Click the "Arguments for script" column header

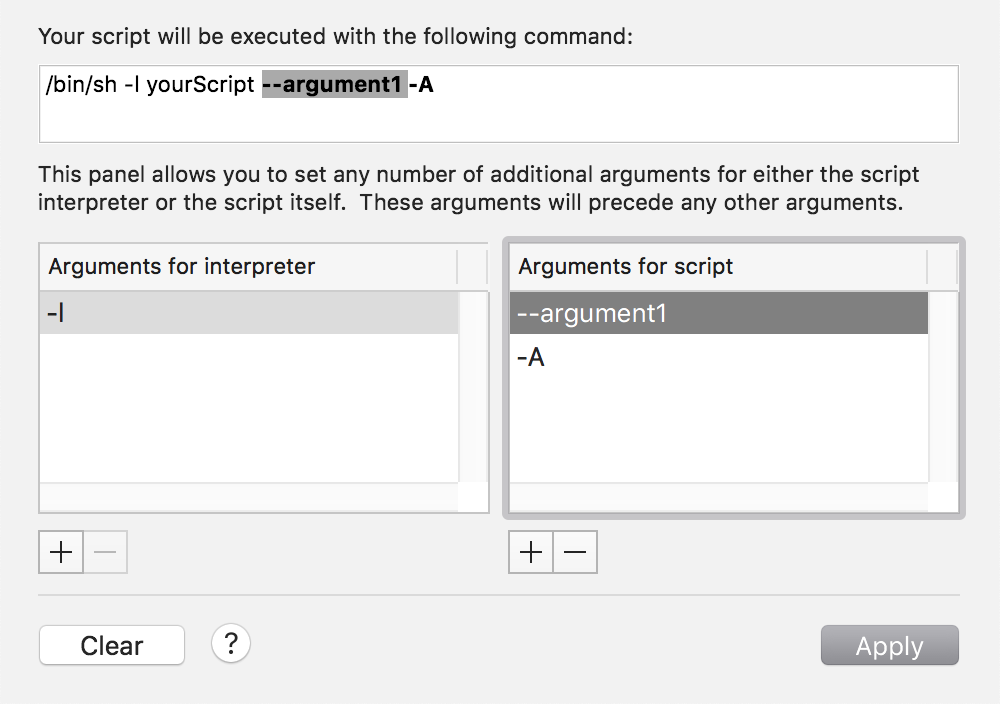pyautogui.click(x=718, y=267)
